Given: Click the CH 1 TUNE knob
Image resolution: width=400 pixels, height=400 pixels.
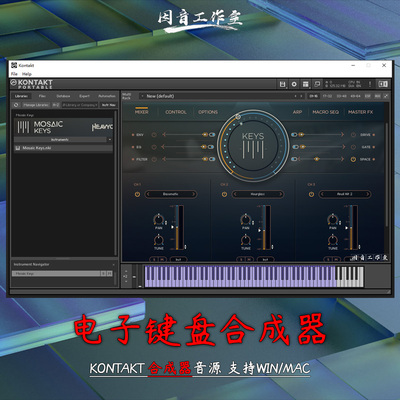Looking at the screenshot, I should (159, 240).
